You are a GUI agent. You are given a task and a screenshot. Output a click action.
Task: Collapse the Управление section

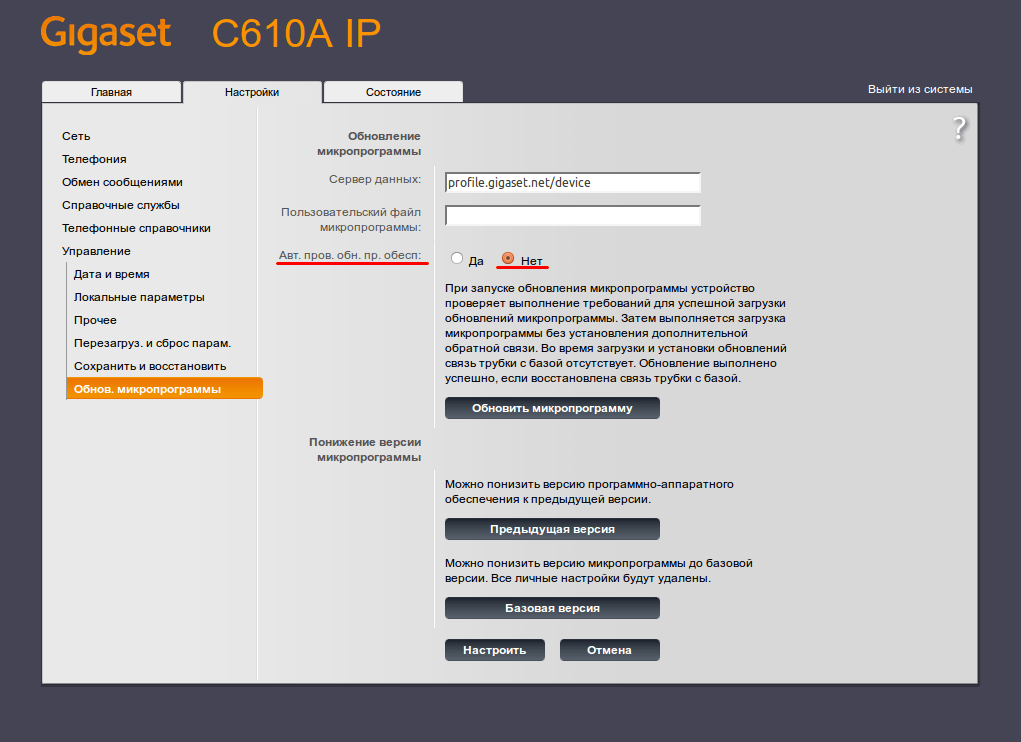[x=96, y=251]
